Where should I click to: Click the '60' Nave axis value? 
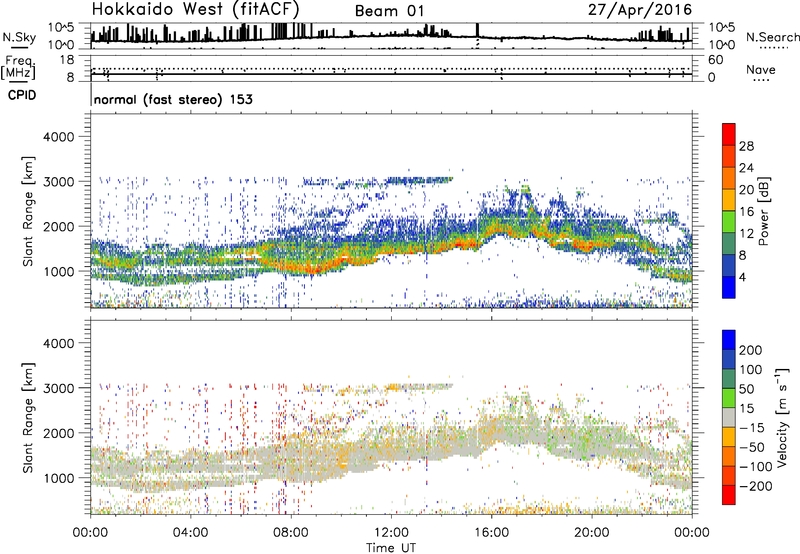(x=715, y=60)
